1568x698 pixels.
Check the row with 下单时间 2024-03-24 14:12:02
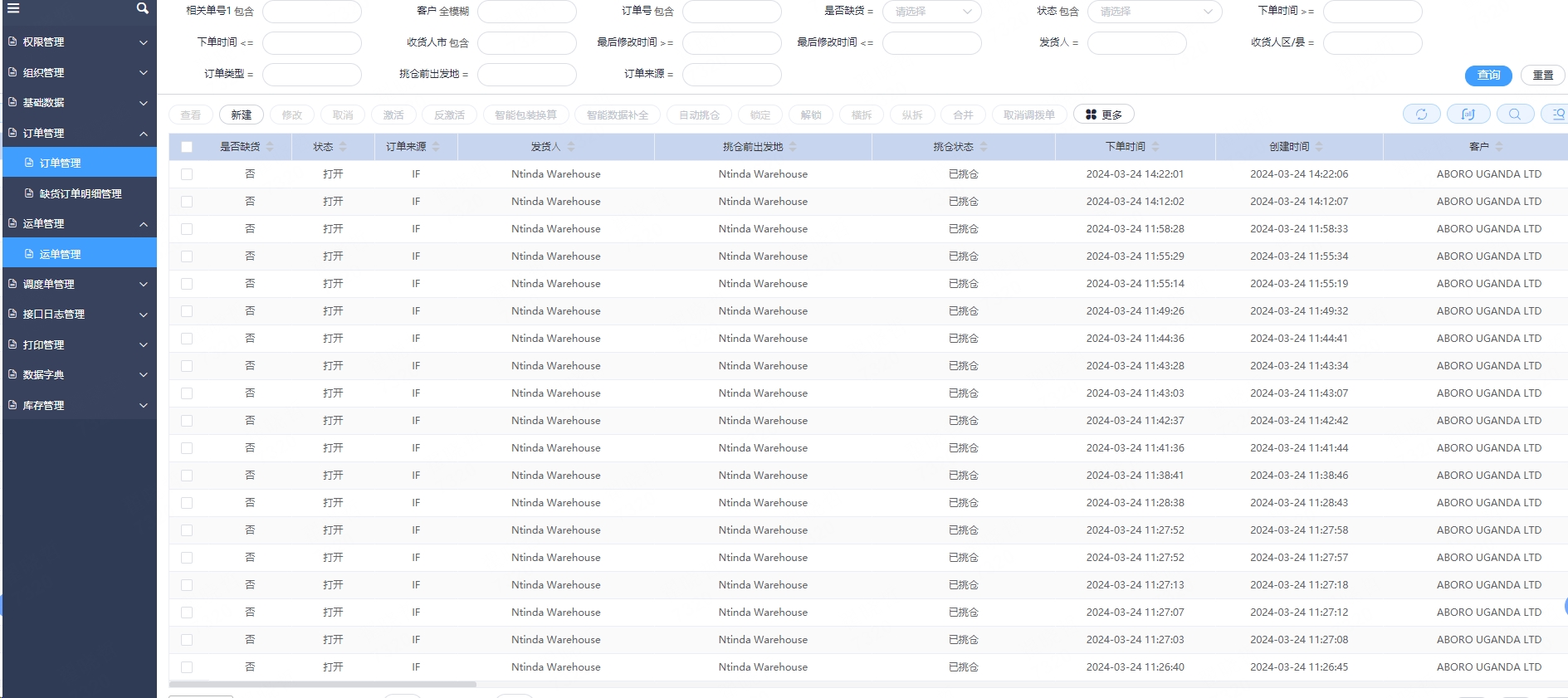(187, 202)
